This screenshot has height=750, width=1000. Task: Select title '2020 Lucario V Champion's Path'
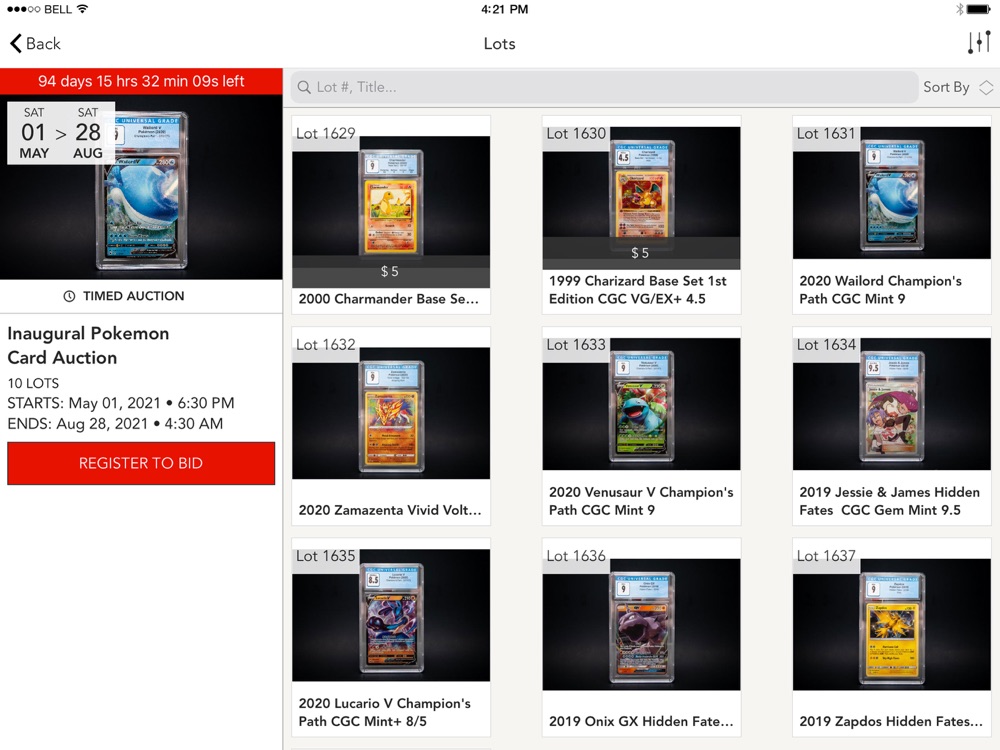[385, 712]
